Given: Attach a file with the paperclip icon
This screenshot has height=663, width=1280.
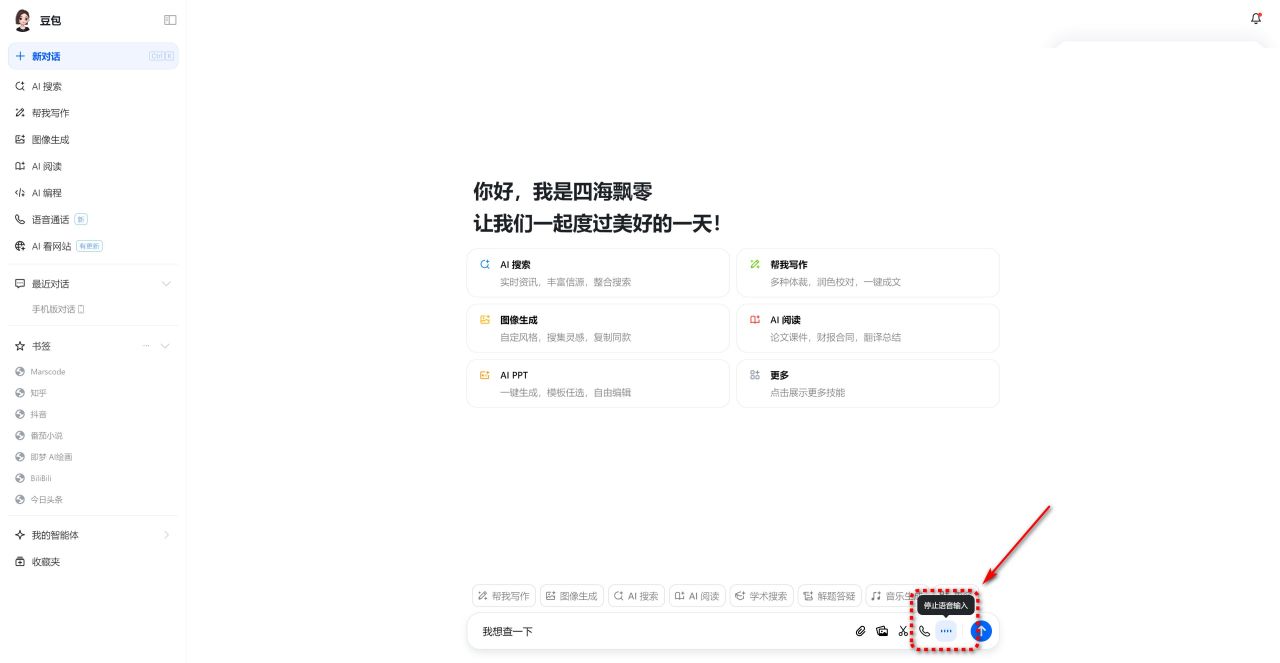Looking at the screenshot, I should (x=860, y=631).
